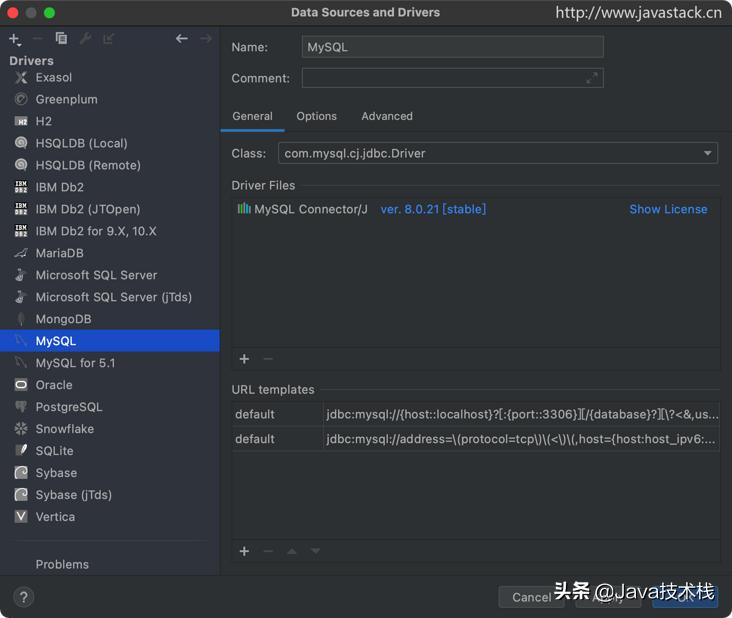Expand the Comment field editor

pos(591,78)
